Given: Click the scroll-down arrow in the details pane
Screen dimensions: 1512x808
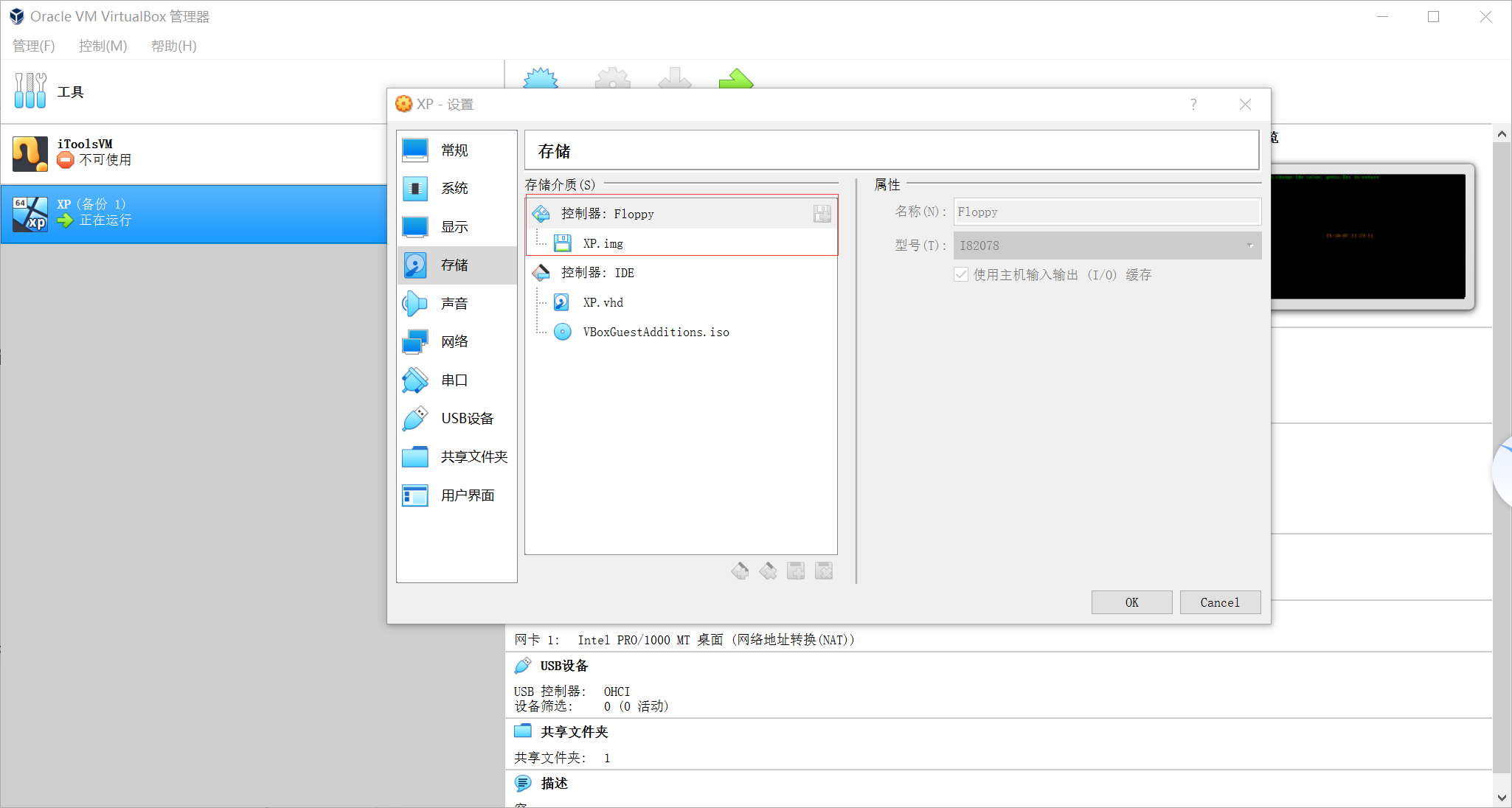Looking at the screenshot, I should pyautogui.click(x=1502, y=798).
